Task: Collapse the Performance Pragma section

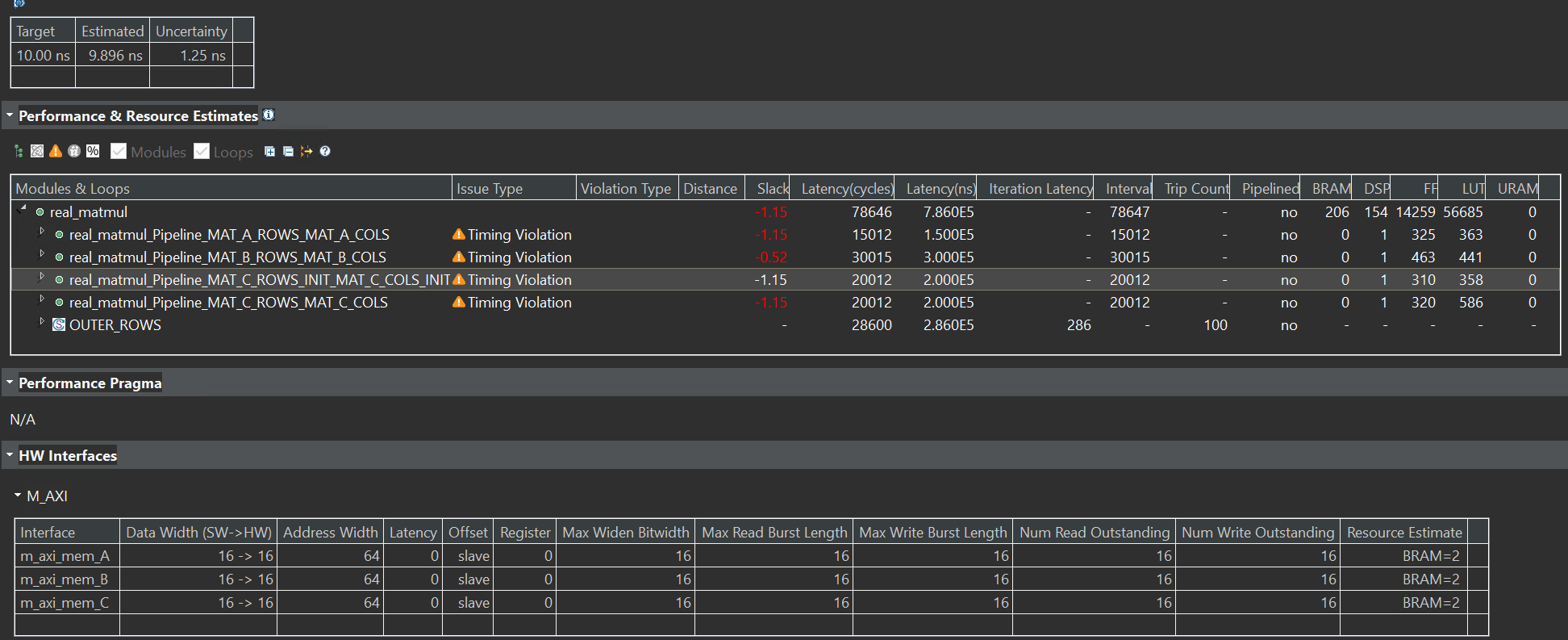Action: pyautogui.click(x=10, y=383)
